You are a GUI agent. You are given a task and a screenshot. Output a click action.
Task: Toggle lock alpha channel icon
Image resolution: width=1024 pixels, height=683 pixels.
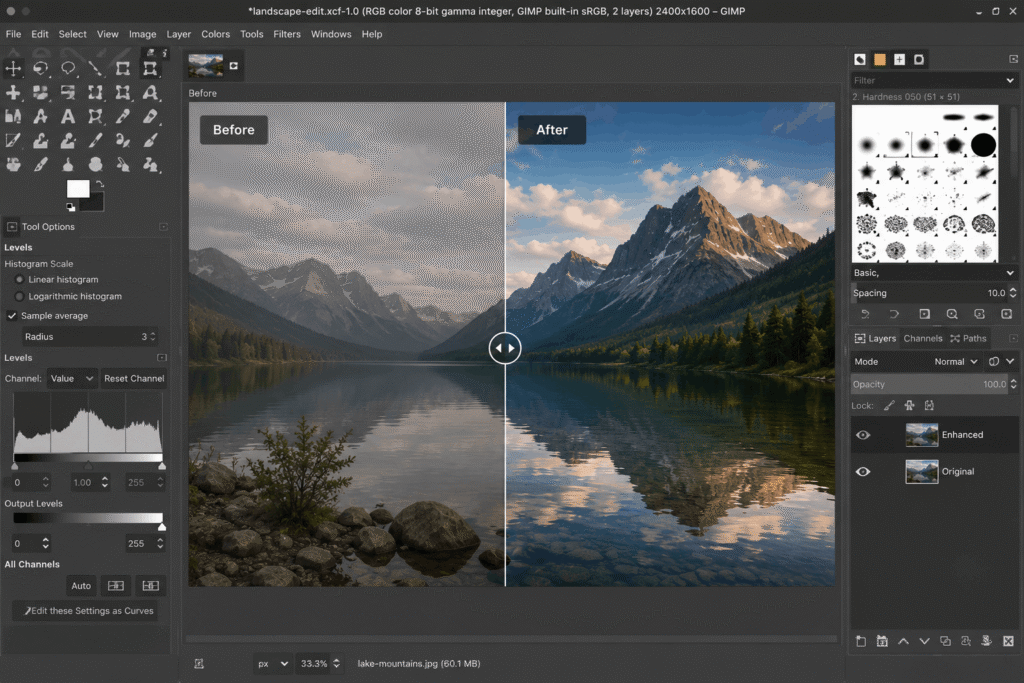click(929, 405)
